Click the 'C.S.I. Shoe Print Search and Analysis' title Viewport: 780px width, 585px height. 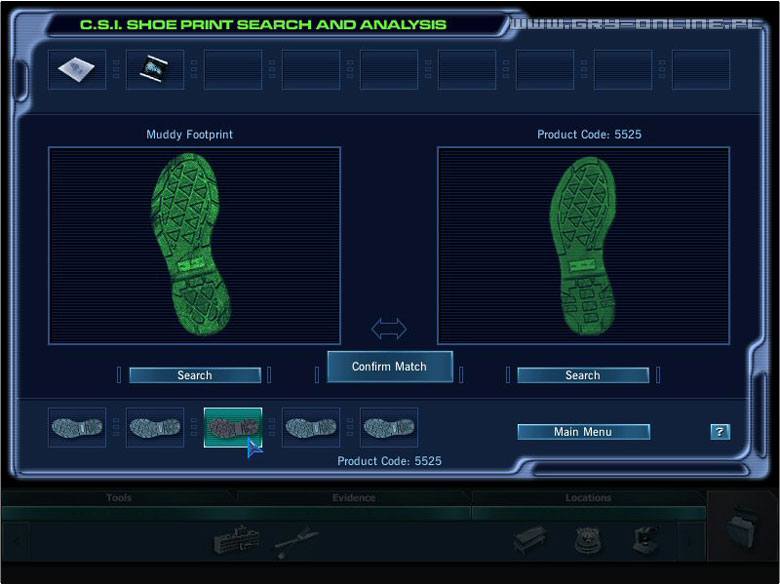[263, 24]
